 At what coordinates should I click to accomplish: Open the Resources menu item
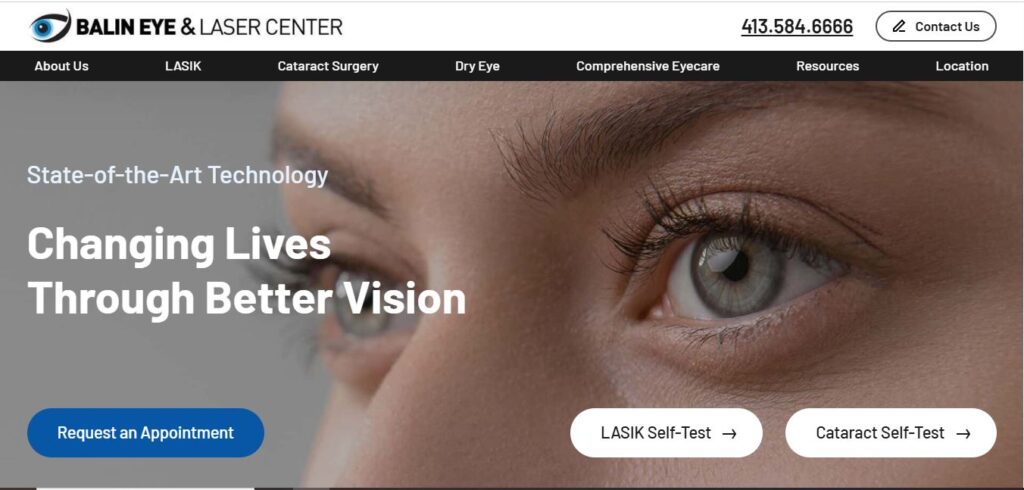pos(827,66)
